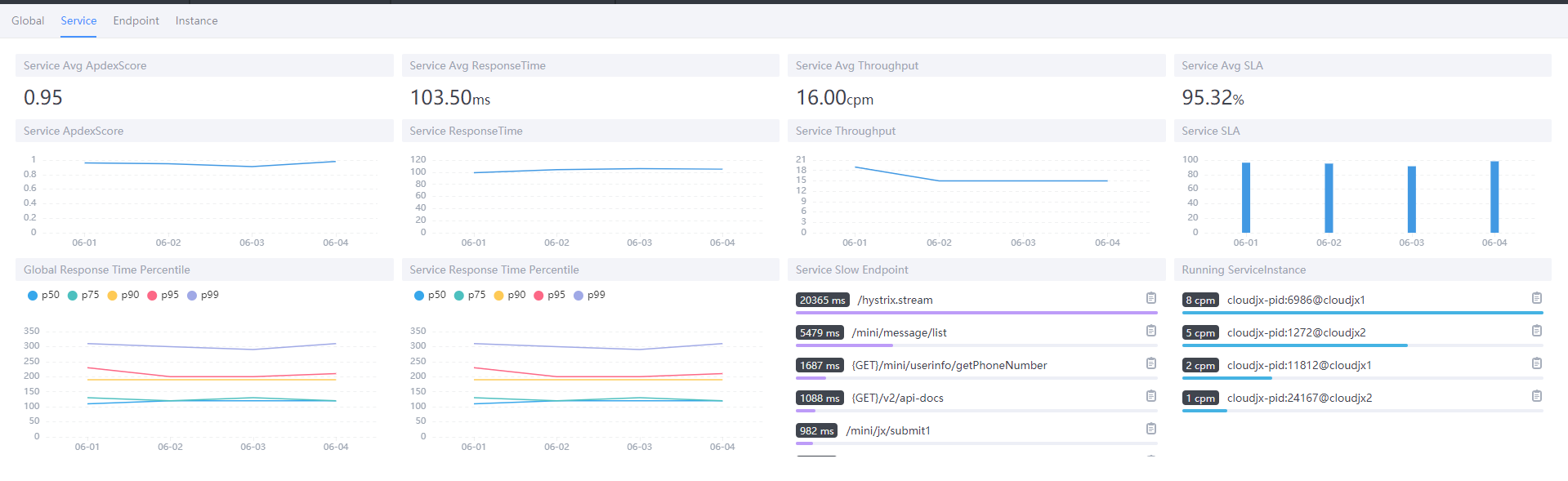Toggle p50 series in Global Response Time Percentile
Viewport: 1568px width, 481px height.
click(x=43, y=295)
